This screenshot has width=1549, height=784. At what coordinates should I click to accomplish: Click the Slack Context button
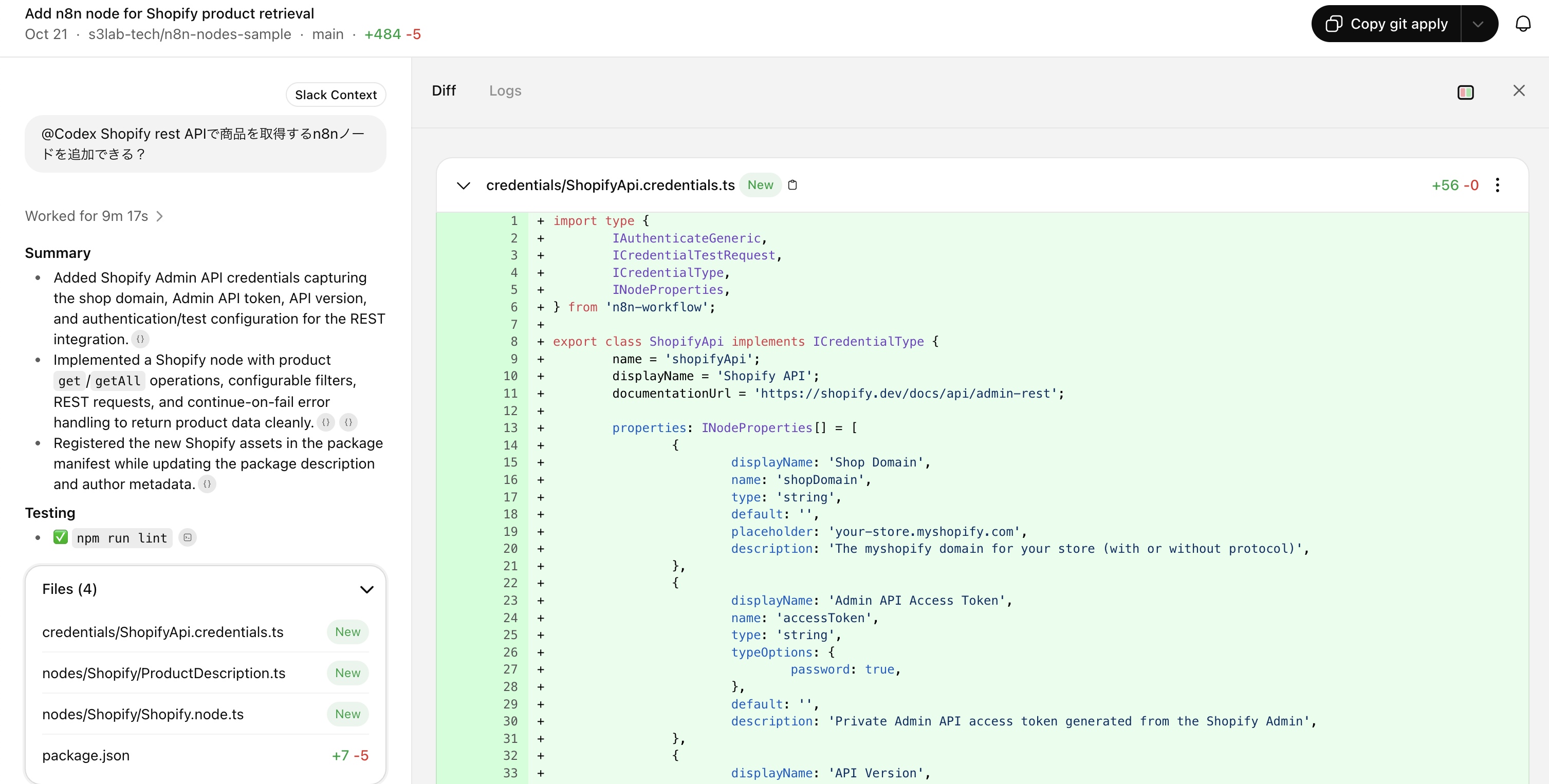click(x=336, y=95)
